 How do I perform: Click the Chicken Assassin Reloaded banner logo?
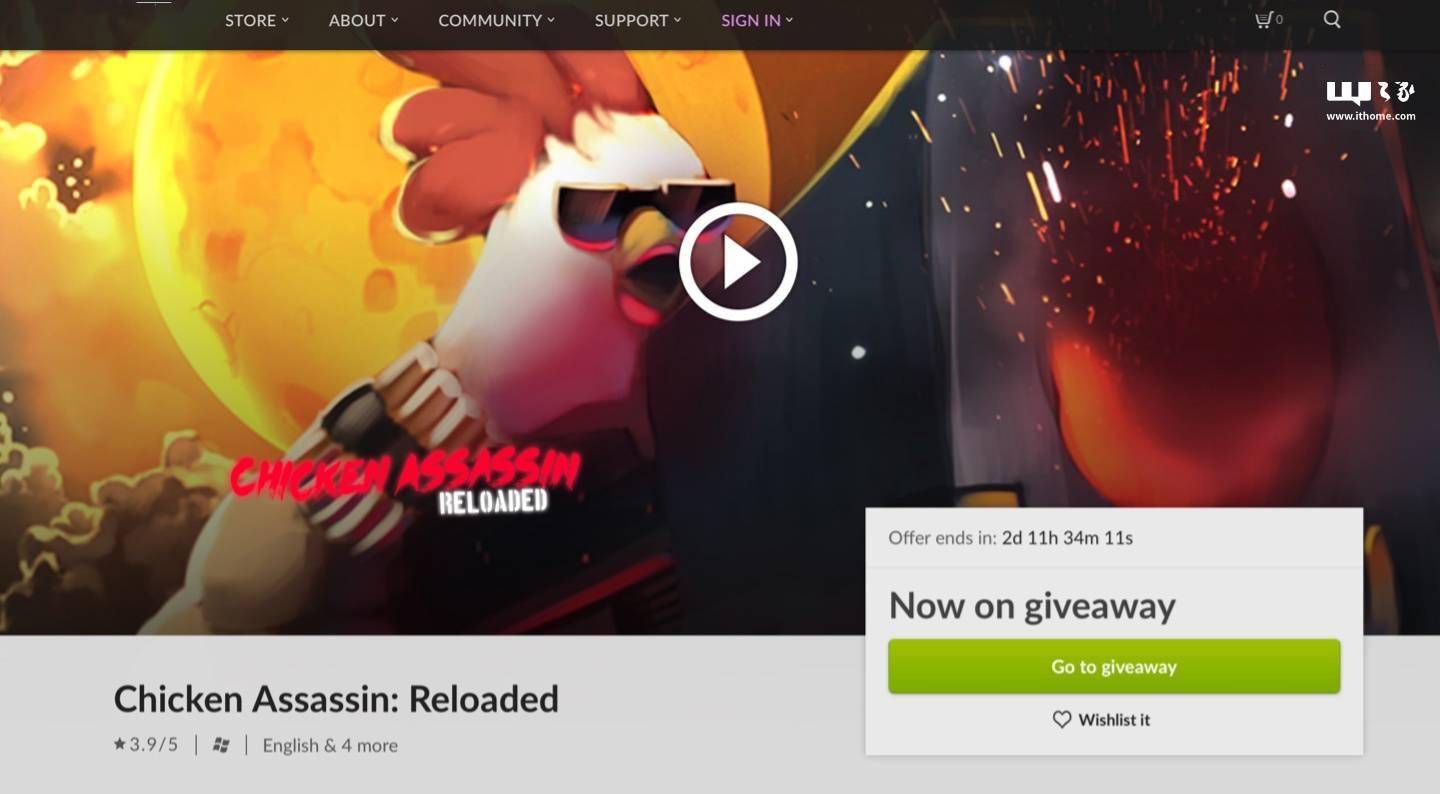pyautogui.click(x=405, y=483)
